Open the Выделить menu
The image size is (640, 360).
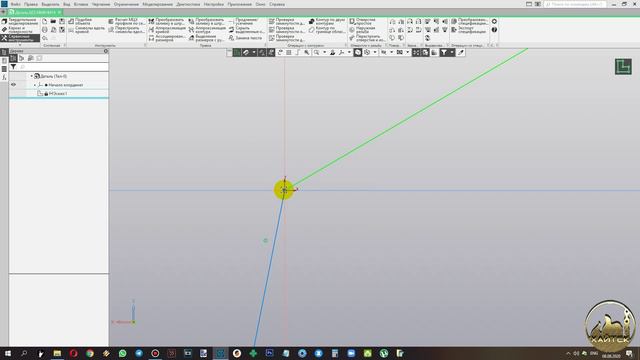pos(50,4)
